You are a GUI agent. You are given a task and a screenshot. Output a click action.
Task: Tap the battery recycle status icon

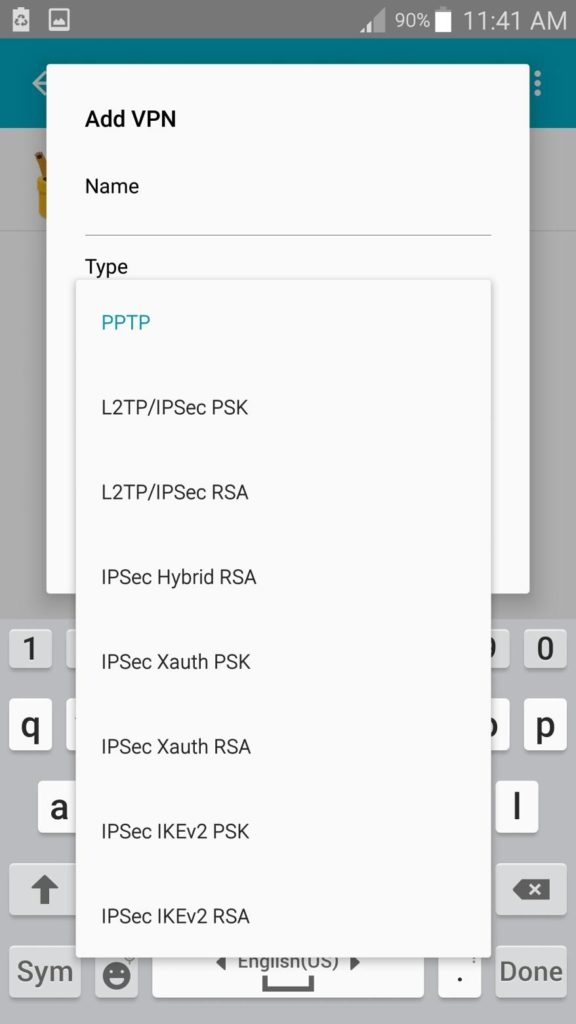21,19
